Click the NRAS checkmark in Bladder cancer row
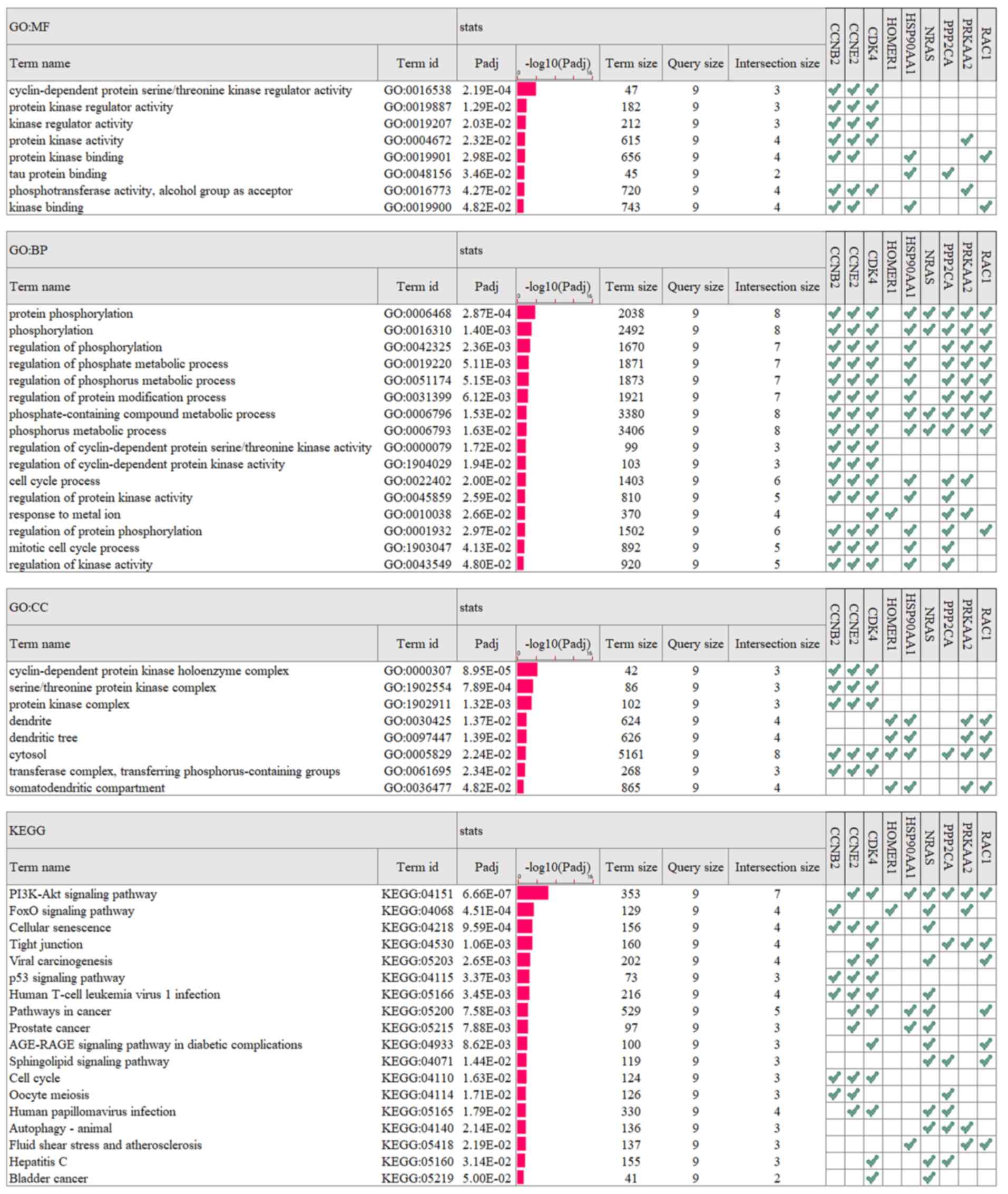1008x1194 pixels. (929, 1178)
